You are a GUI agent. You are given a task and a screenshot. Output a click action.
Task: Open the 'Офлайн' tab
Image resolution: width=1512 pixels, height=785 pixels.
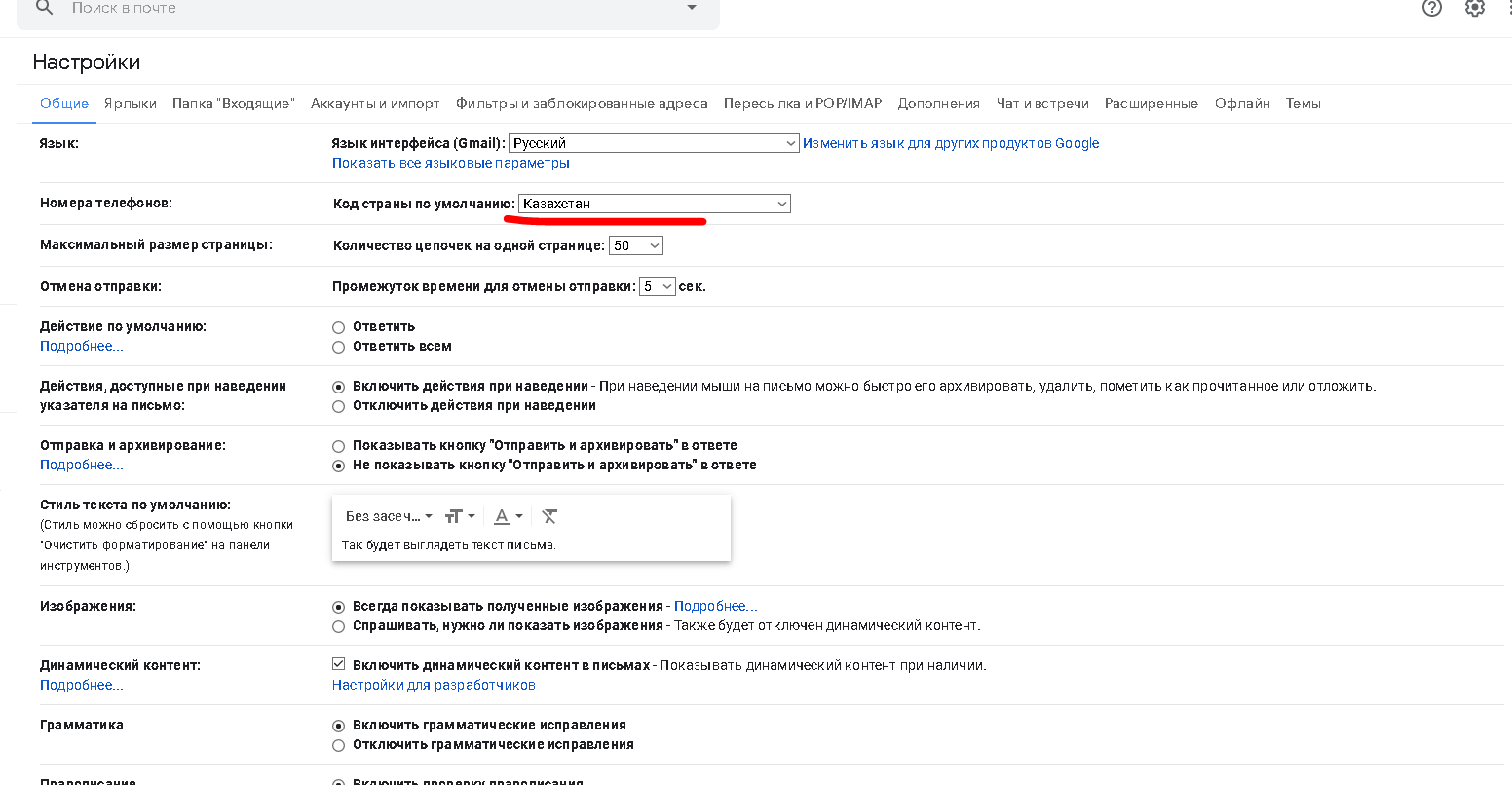point(1242,103)
